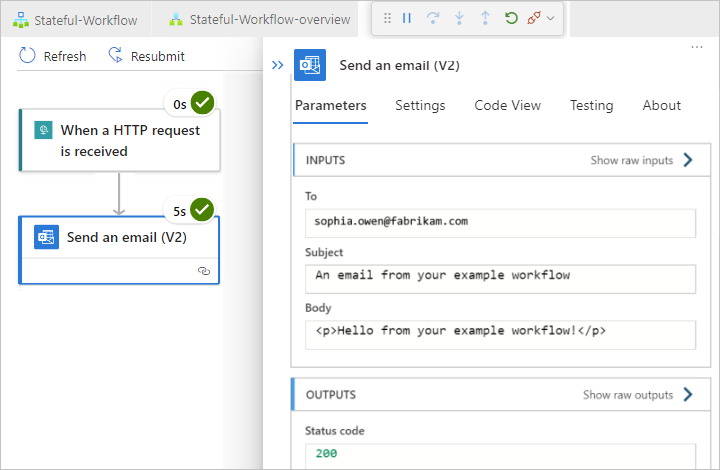The width and height of the screenshot is (720, 470).
Task: Open the debug toolbar dropdown arrow
Action: click(550, 18)
